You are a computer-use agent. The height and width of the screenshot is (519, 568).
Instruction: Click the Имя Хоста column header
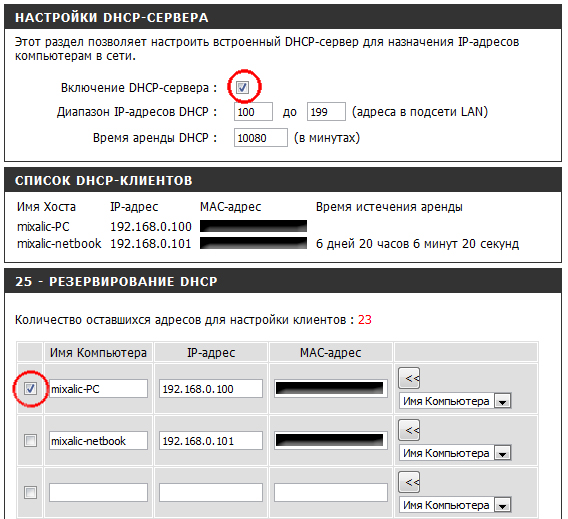pyautogui.click(x=46, y=207)
